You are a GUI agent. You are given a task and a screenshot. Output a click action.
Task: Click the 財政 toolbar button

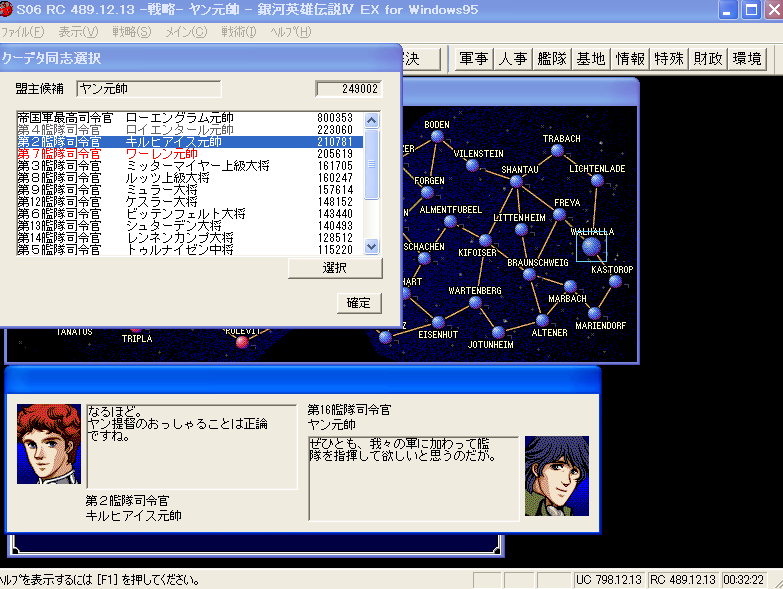(708, 59)
